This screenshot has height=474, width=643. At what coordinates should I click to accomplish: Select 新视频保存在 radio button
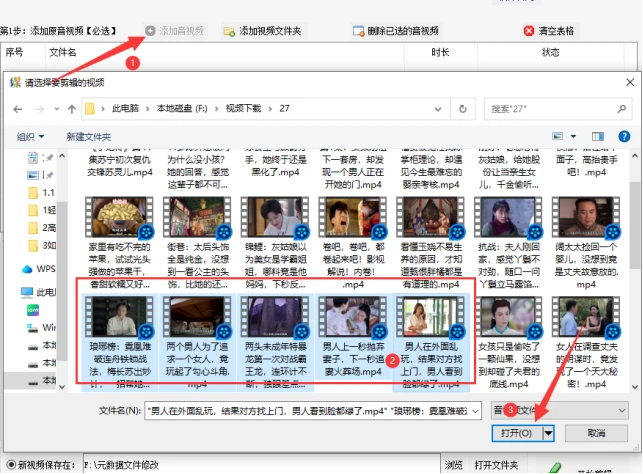coord(11,465)
